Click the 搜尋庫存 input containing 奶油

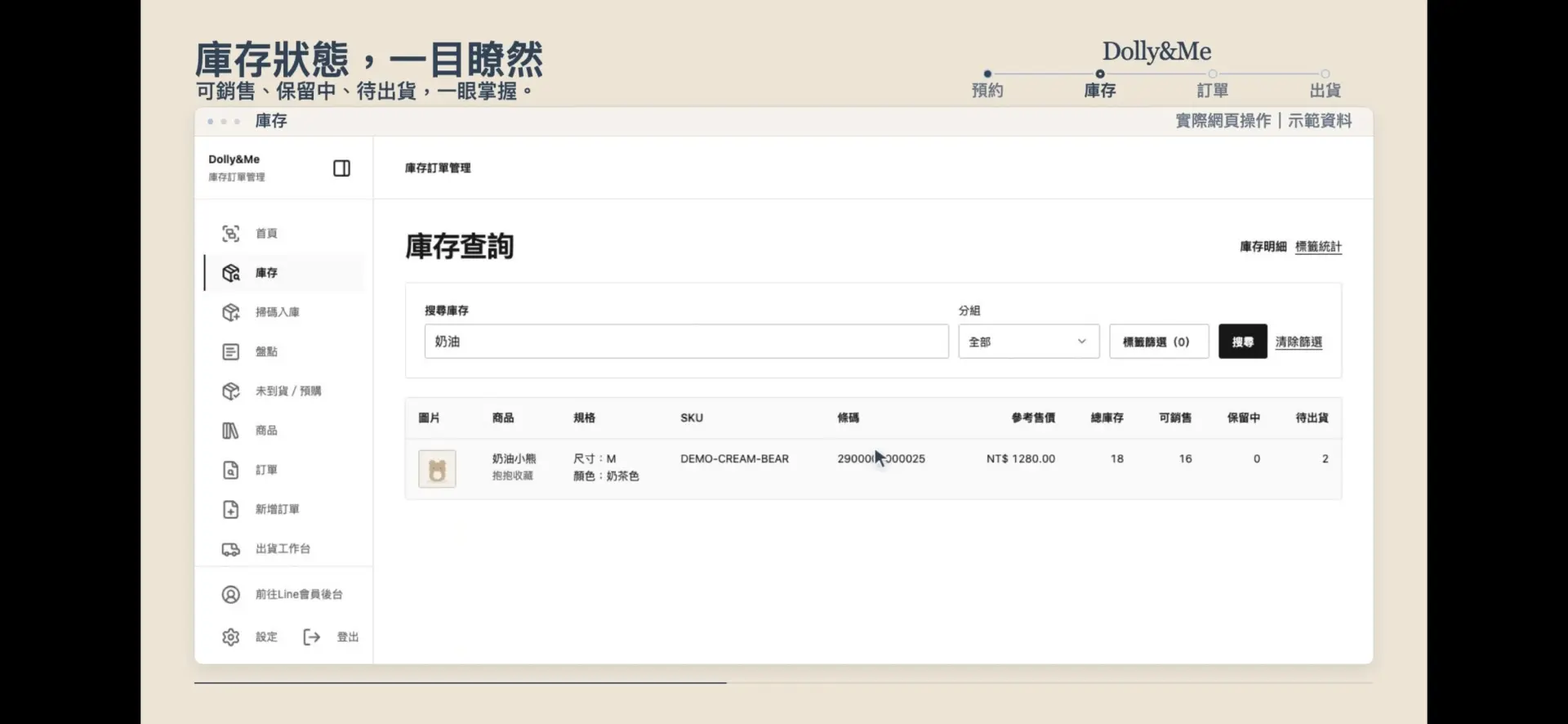[686, 342]
